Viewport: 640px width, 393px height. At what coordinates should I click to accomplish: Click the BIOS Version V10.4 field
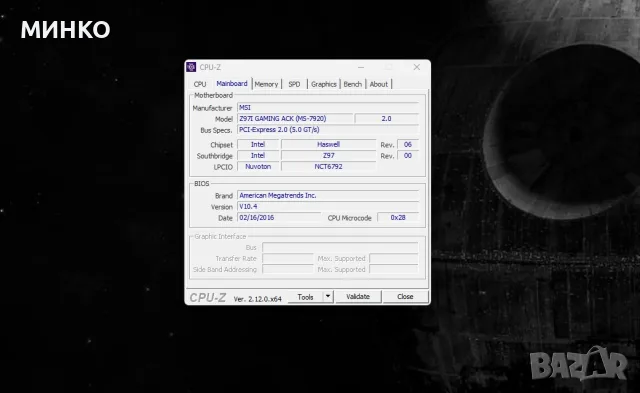click(x=328, y=206)
